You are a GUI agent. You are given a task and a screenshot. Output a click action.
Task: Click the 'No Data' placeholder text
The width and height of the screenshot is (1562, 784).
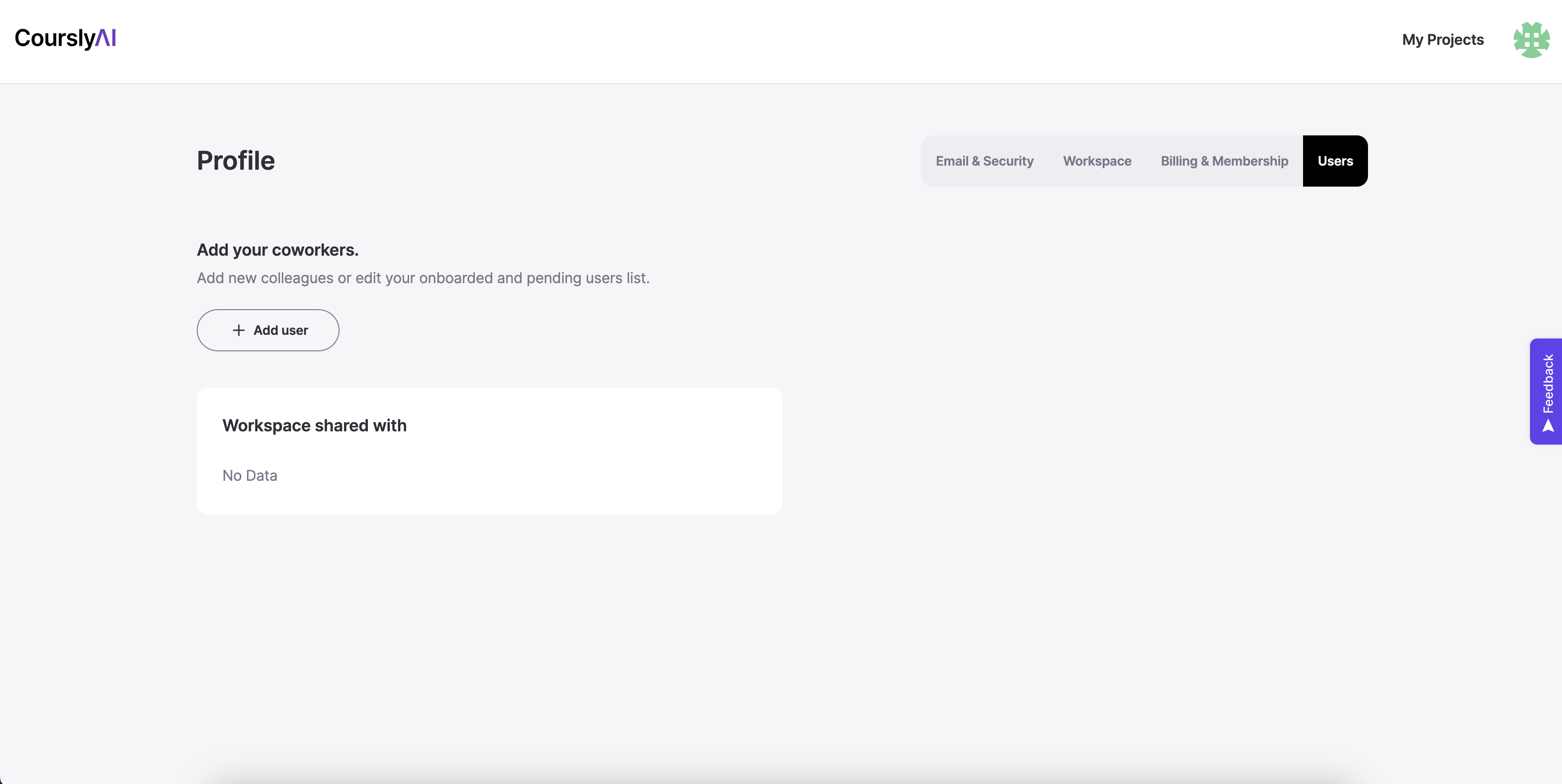click(x=250, y=476)
